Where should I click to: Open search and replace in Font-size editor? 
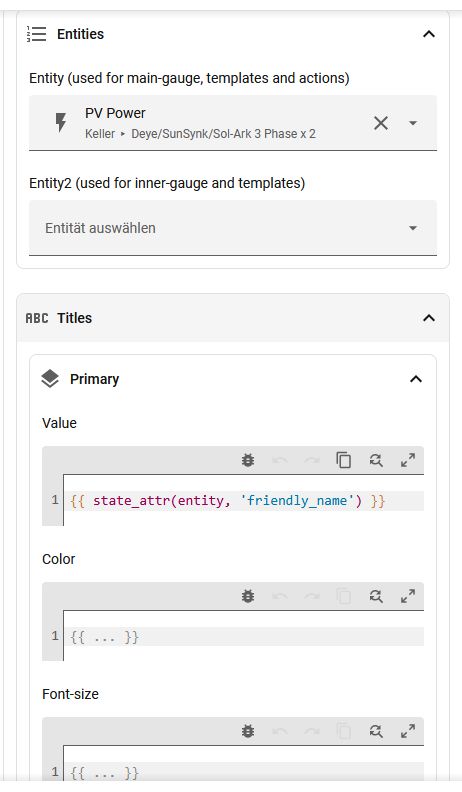tap(376, 731)
